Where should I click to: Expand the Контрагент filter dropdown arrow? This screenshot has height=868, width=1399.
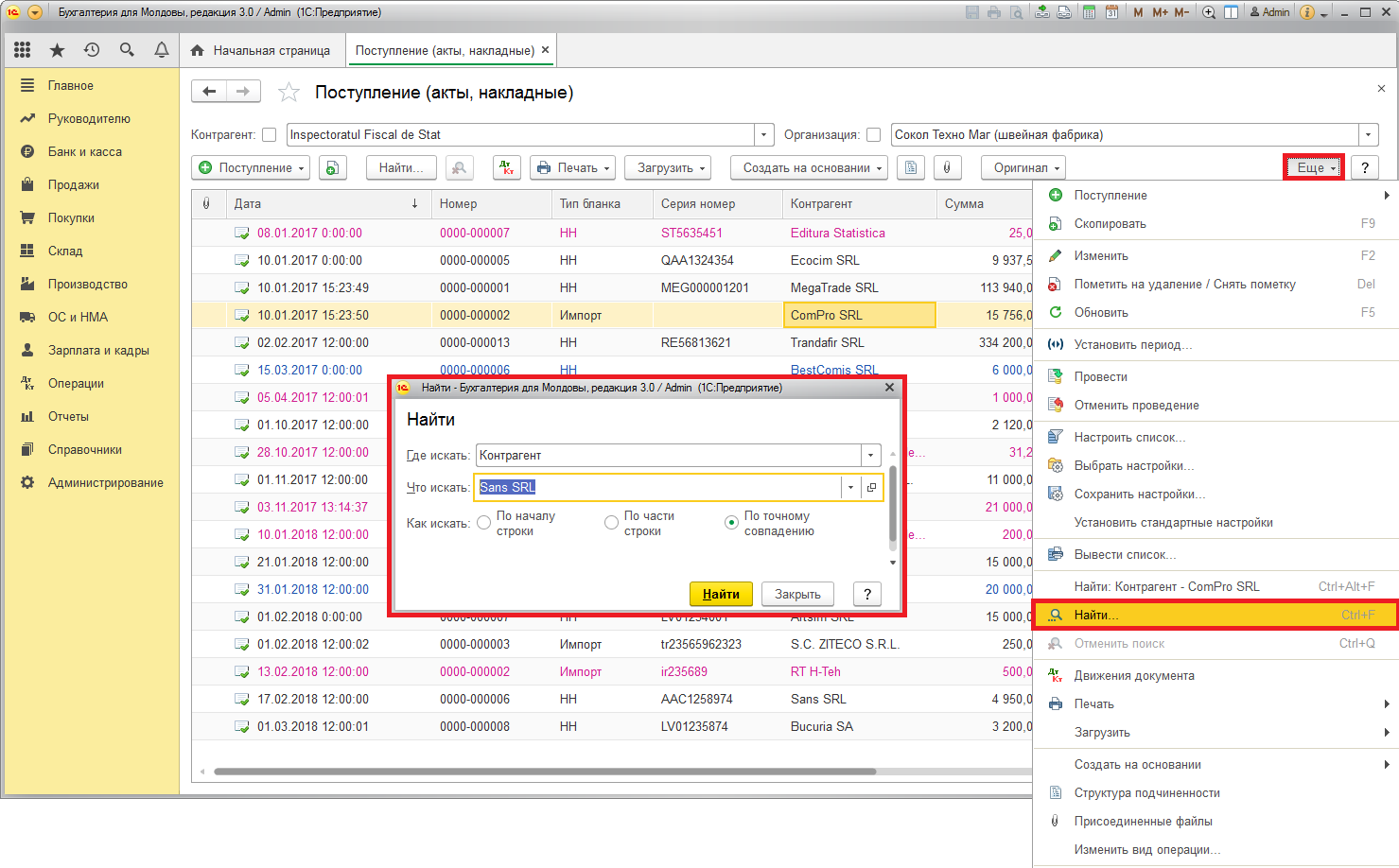tap(764, 134)
